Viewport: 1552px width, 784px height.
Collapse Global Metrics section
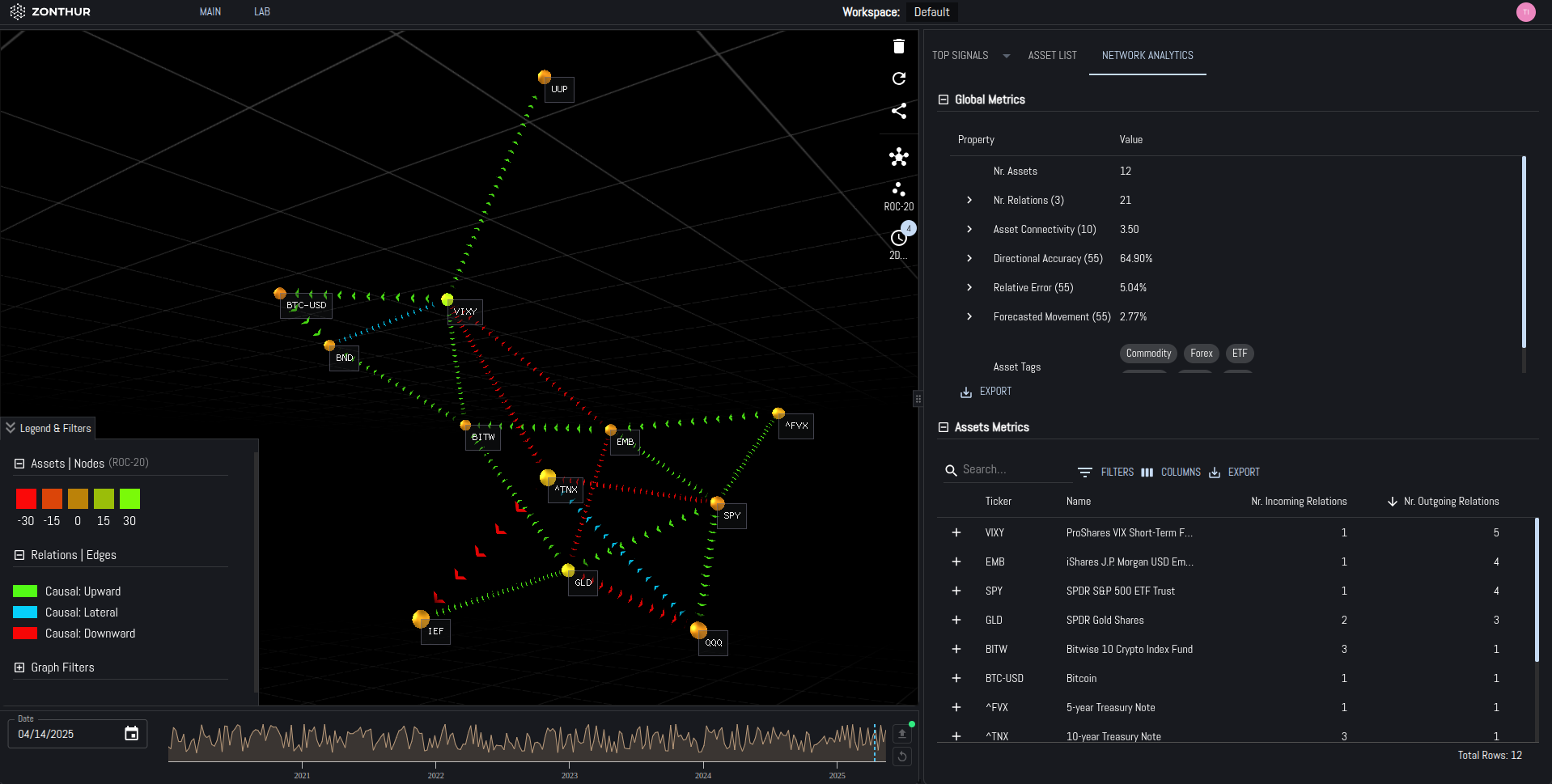point(943,100)
